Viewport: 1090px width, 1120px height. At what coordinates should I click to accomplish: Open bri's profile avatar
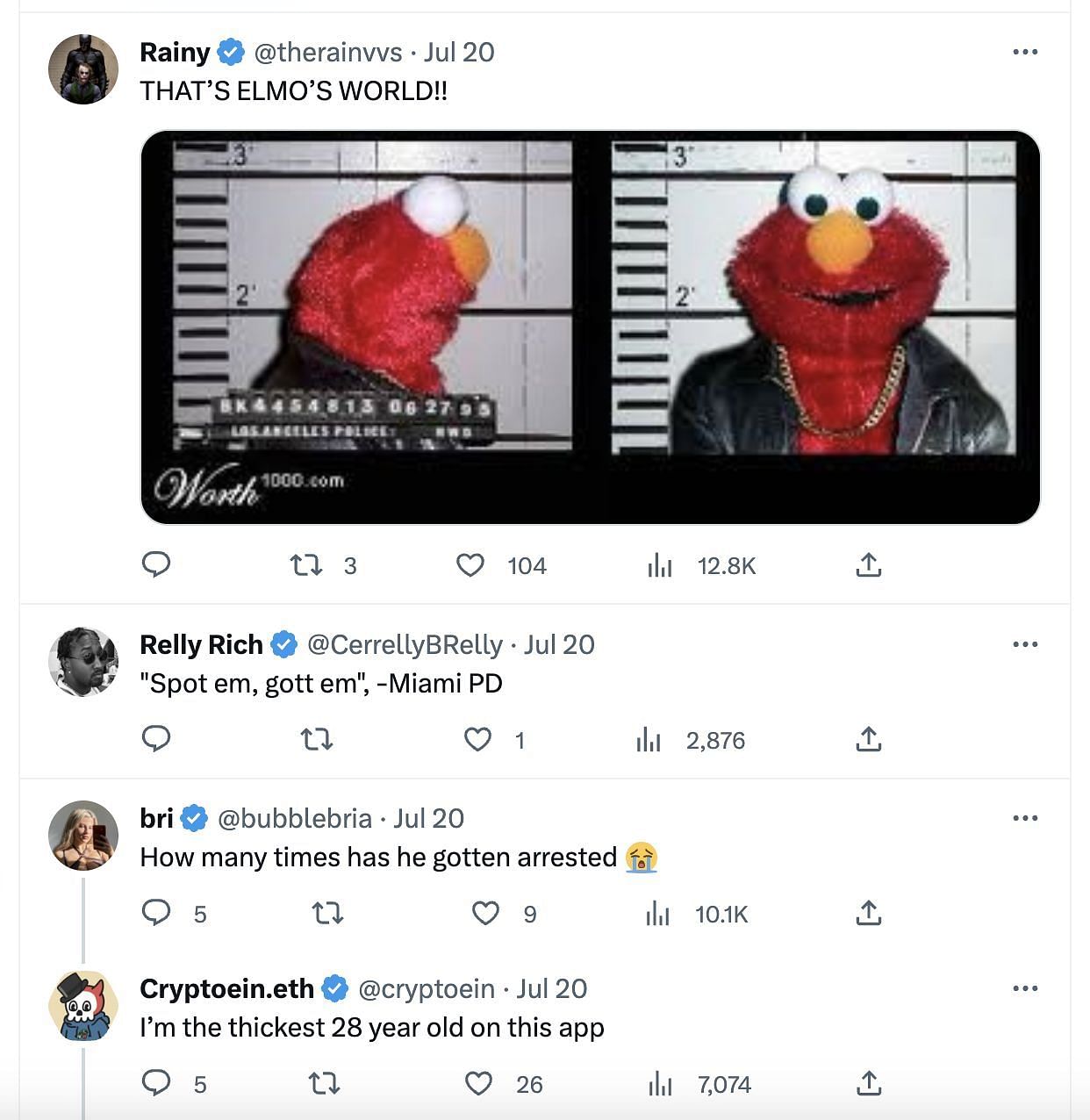click(83, 836)
